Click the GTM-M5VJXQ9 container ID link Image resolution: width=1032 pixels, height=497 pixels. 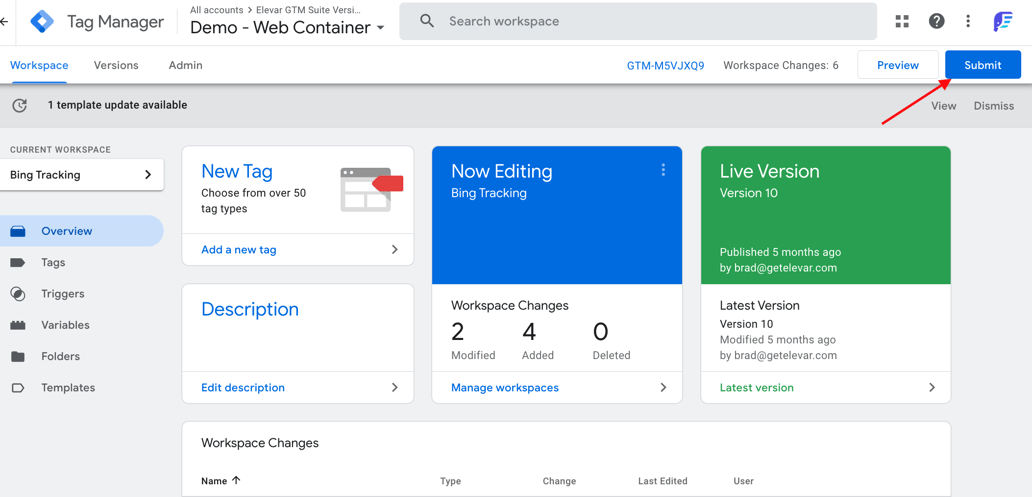665,66
